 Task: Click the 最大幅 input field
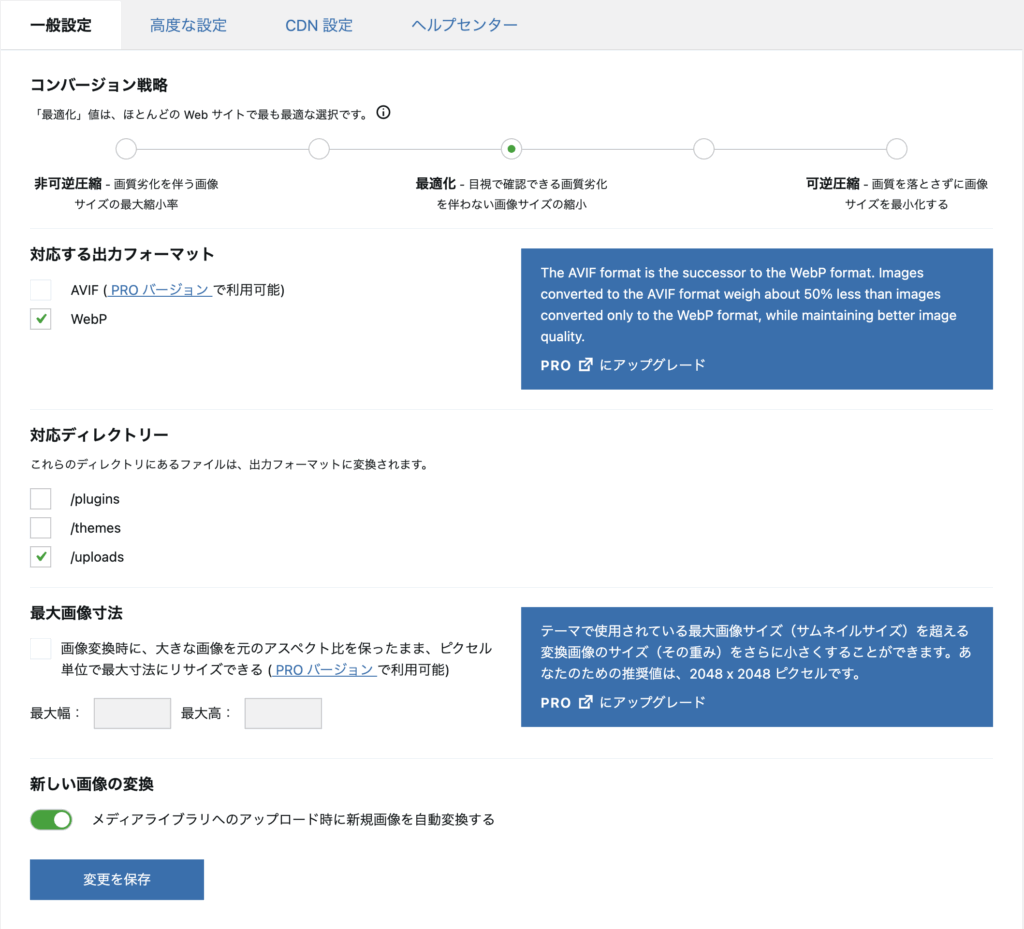pos(133,713)
